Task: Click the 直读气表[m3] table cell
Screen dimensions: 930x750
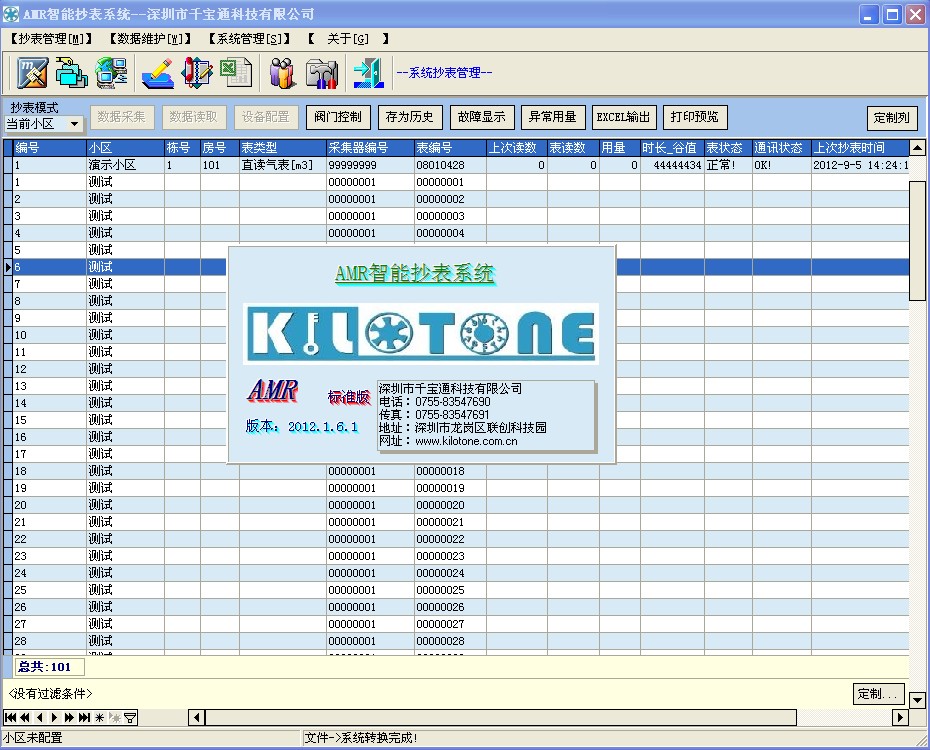Action: coord(283,165)
